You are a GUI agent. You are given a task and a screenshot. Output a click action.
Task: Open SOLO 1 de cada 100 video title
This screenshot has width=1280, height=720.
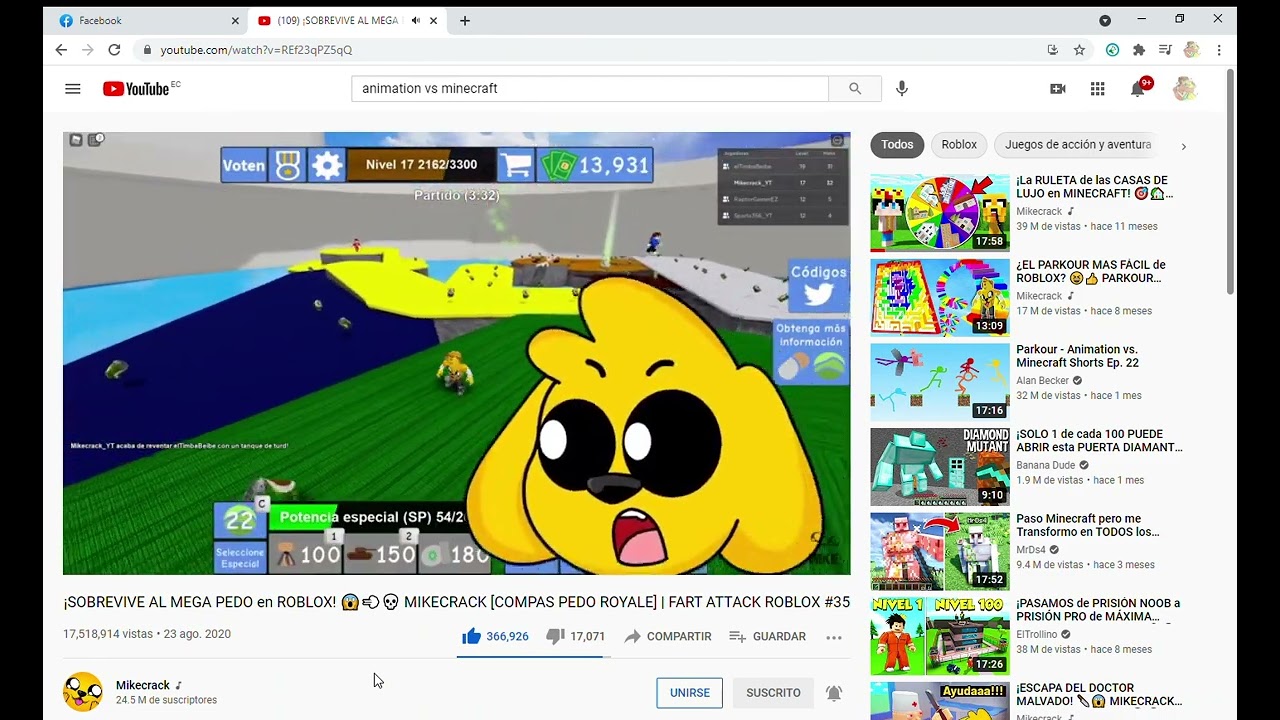[1099, 441]
